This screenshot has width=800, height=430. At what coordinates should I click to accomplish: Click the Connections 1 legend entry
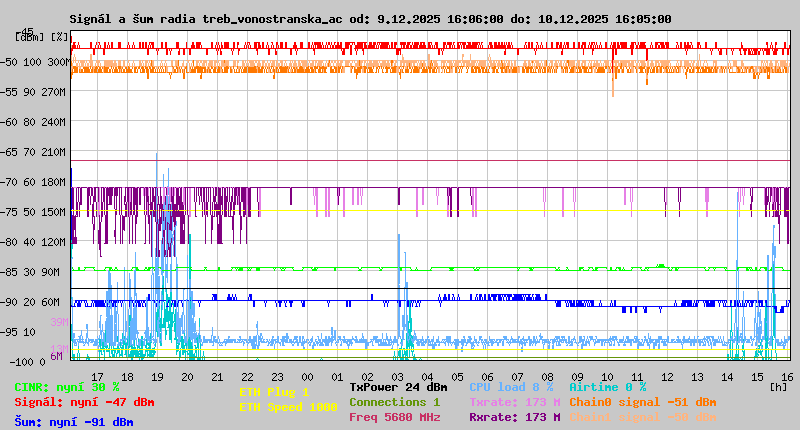pyautogui.click(x=394, y=402)
